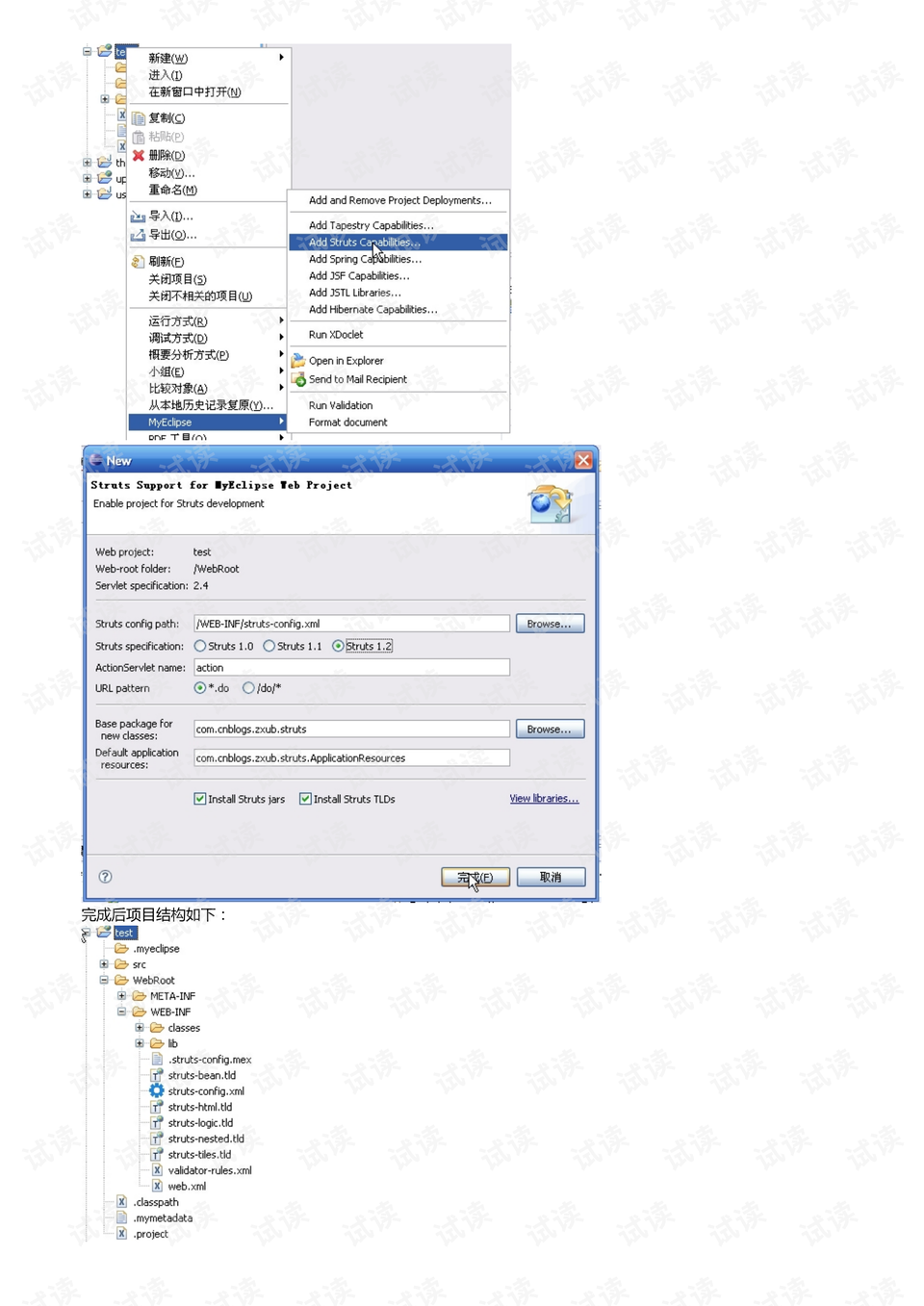The height and width of the screenshot is (1306, 924).
Task: Click the help question mark icon in dialog
Action: (106, 877)
